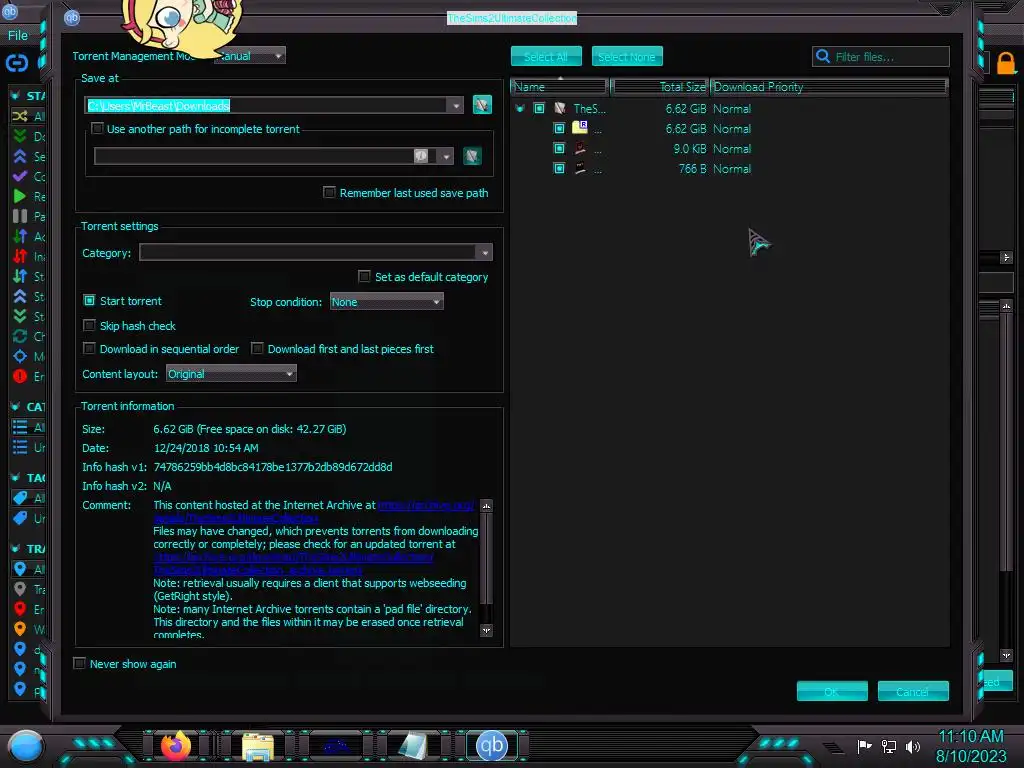
Task: Enable Download first and last pieces first
Action: click(257, 349)
